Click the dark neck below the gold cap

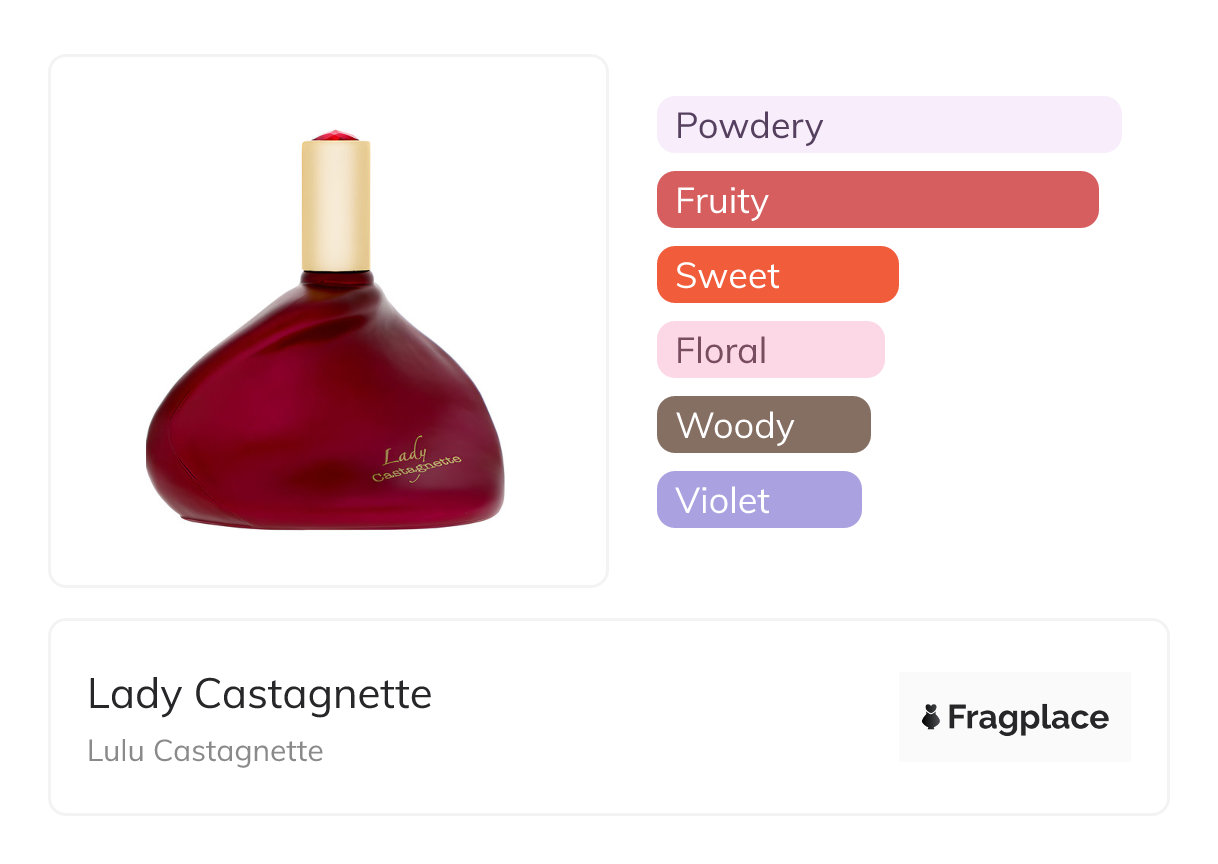coord(336,279)
